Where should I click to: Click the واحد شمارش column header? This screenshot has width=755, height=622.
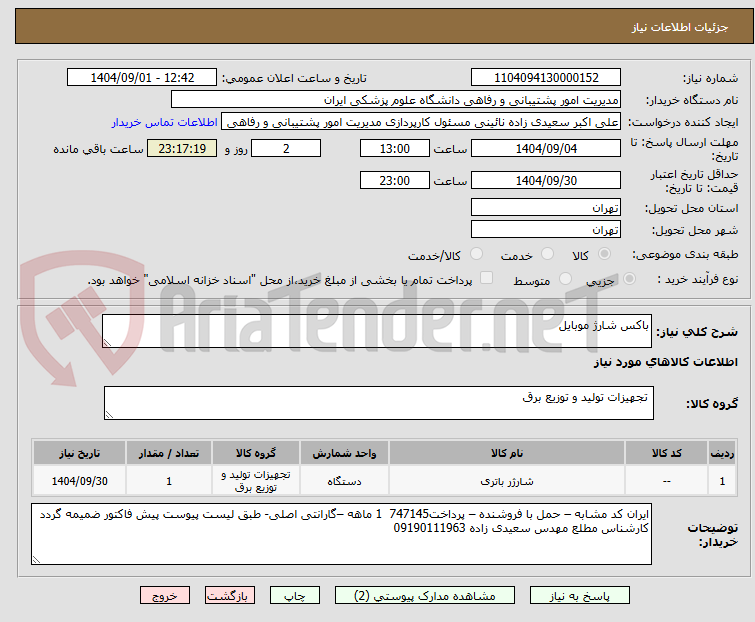[344, 453]
